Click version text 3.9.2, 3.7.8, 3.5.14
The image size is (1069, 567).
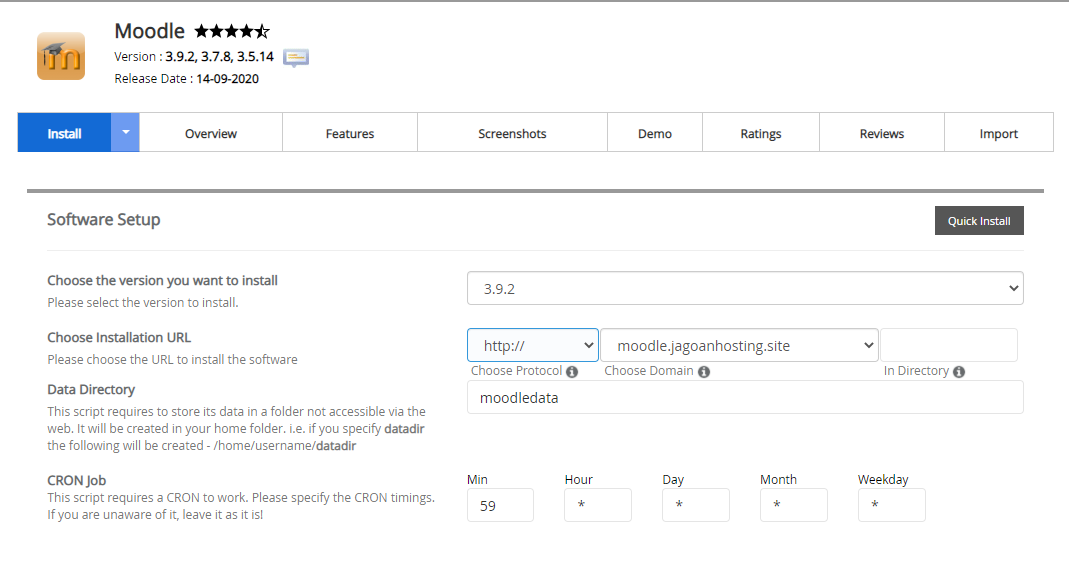pos(220,57)
